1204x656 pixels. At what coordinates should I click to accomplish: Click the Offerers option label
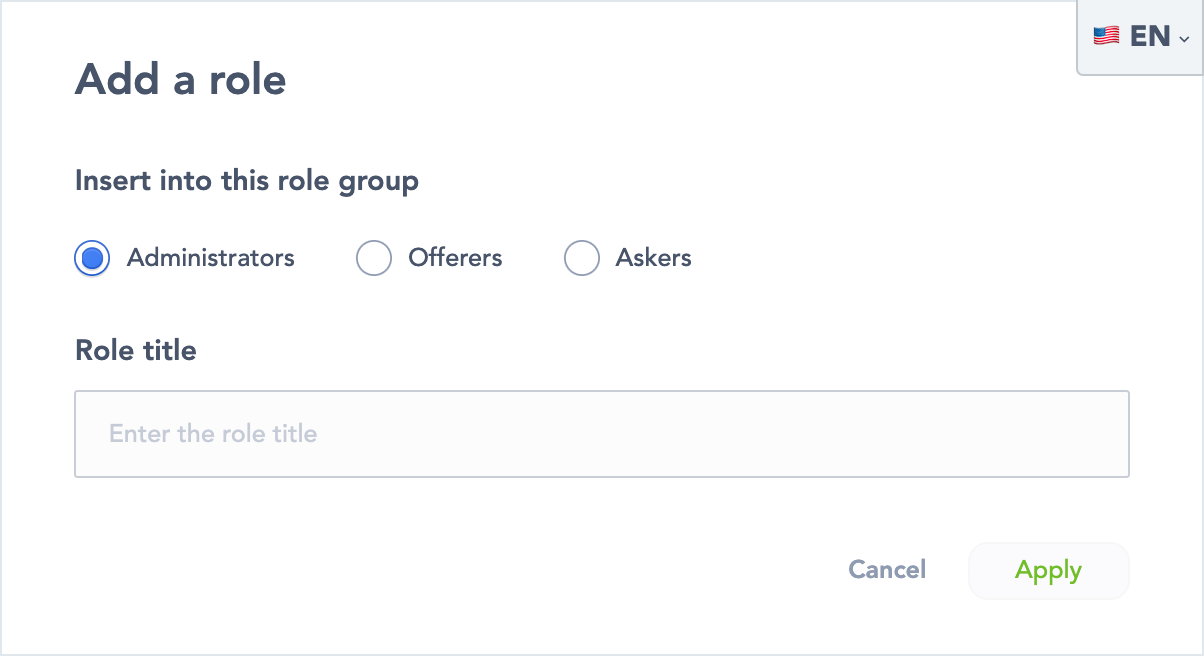(455, 258)
